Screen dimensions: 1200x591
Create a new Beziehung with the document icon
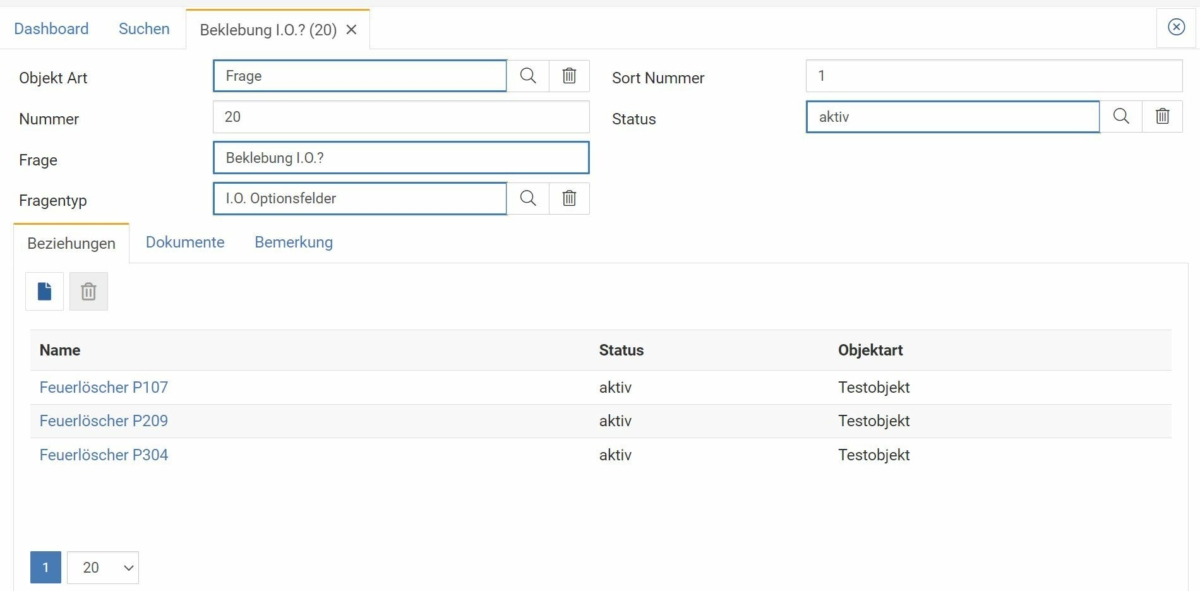pos(44,291)
